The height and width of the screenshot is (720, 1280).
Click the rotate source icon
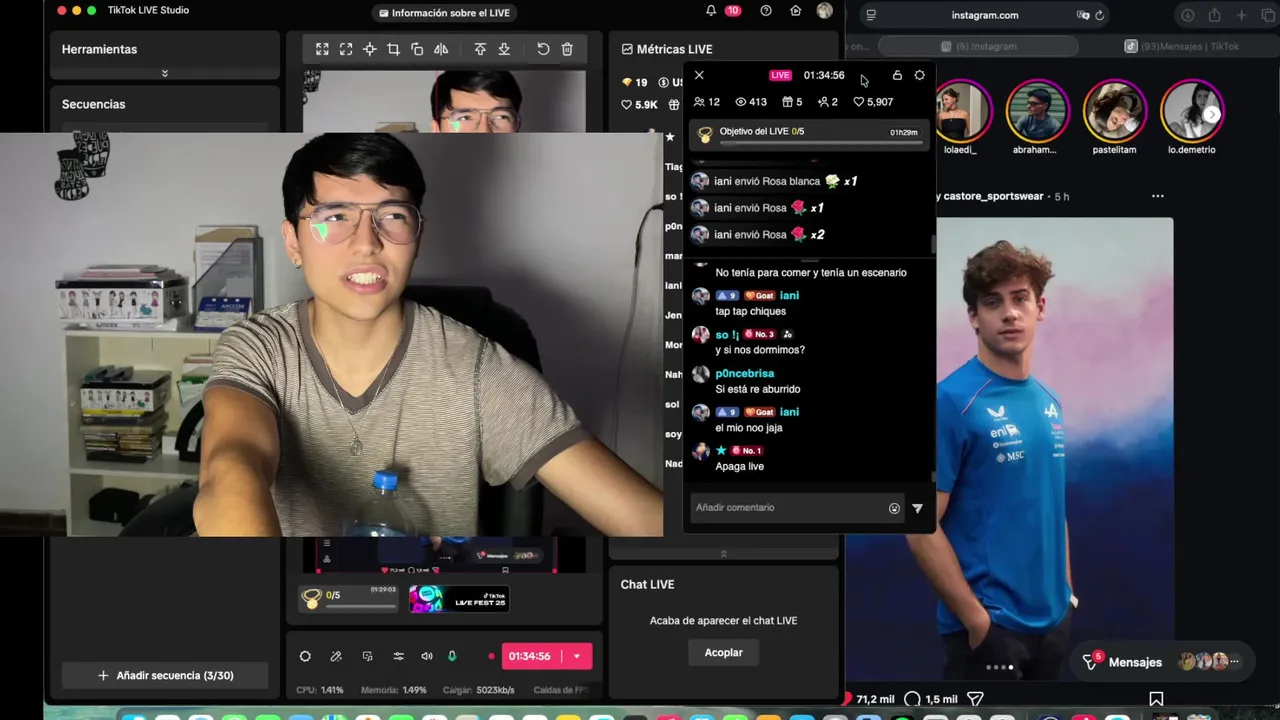point(417,49)
